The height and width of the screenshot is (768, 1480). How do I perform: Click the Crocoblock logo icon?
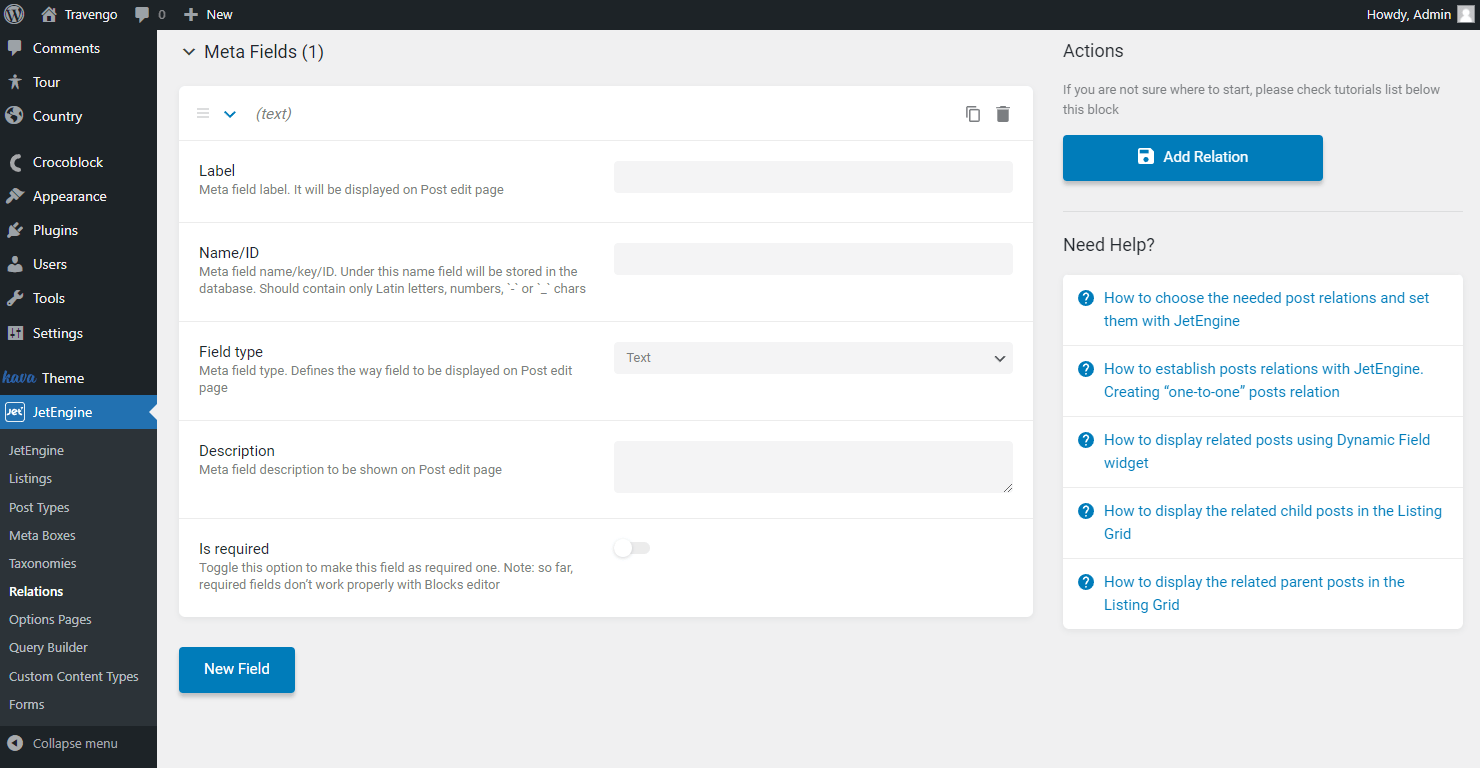15,162
